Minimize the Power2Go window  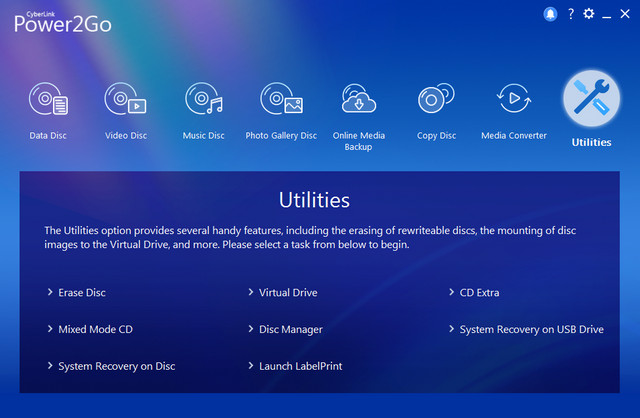pyautogui.click(x=607, y=15)
